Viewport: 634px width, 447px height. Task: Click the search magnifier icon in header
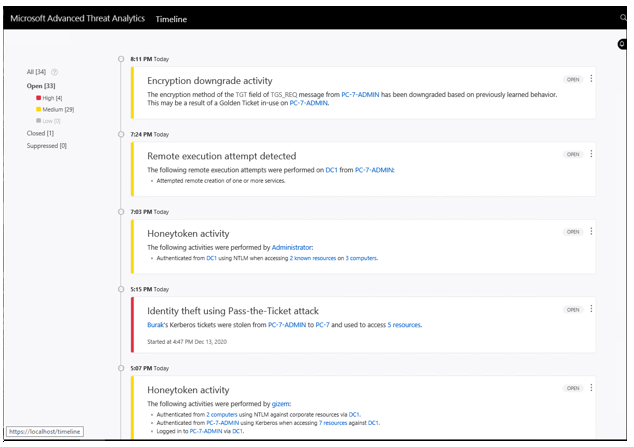pos(623,18)
